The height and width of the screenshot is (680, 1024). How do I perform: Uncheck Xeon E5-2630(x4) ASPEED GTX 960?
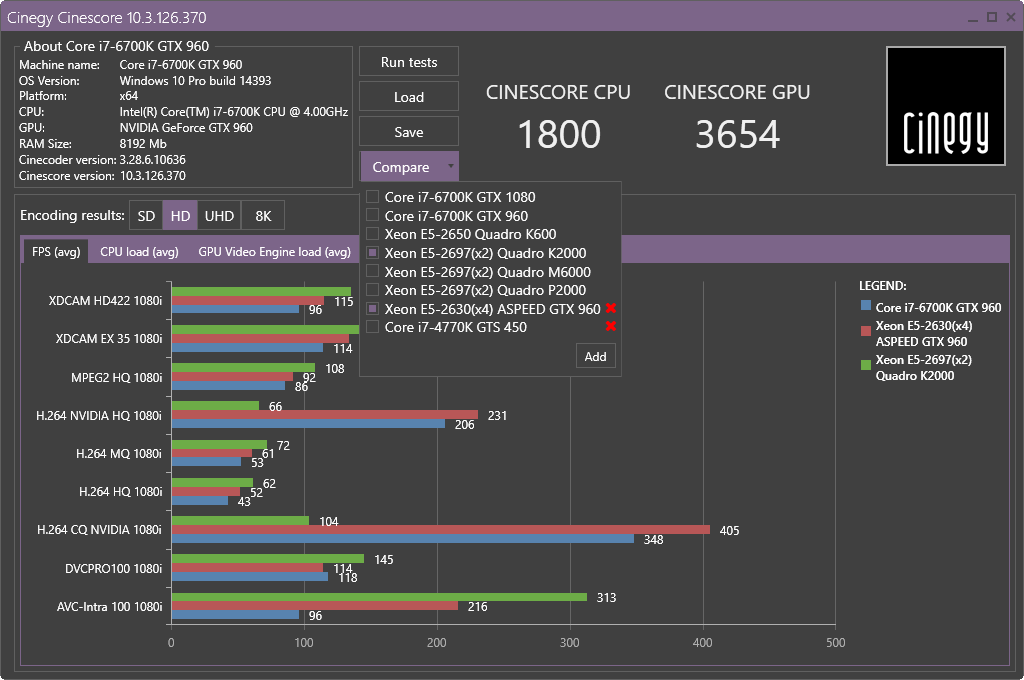coord(372,308)
